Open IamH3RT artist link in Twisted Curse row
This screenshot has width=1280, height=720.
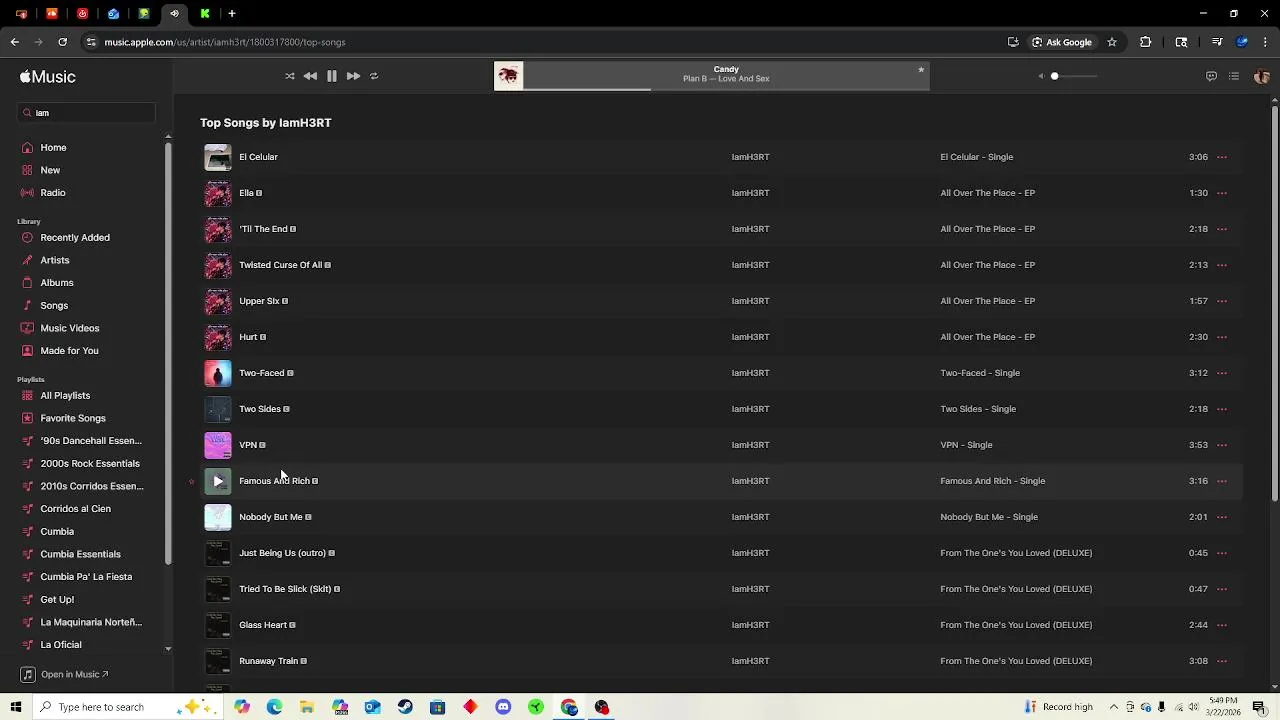click(x=750, y=265)
